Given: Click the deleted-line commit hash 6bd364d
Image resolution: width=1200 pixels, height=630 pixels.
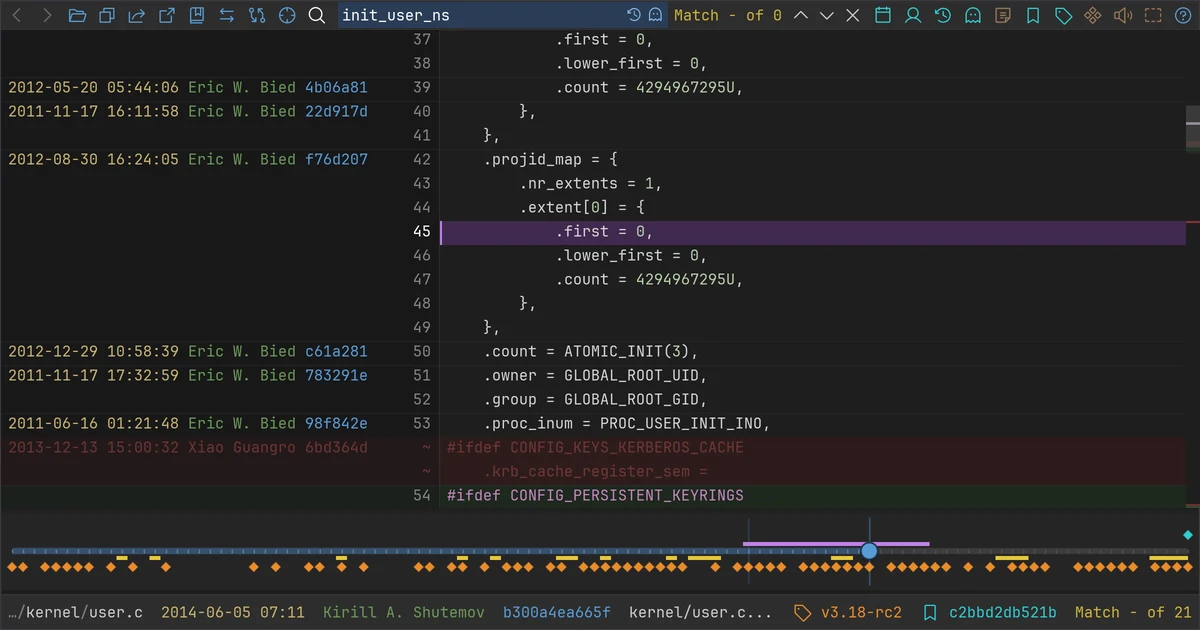Looking at the screenshot, I should click(x=336, y=447).
